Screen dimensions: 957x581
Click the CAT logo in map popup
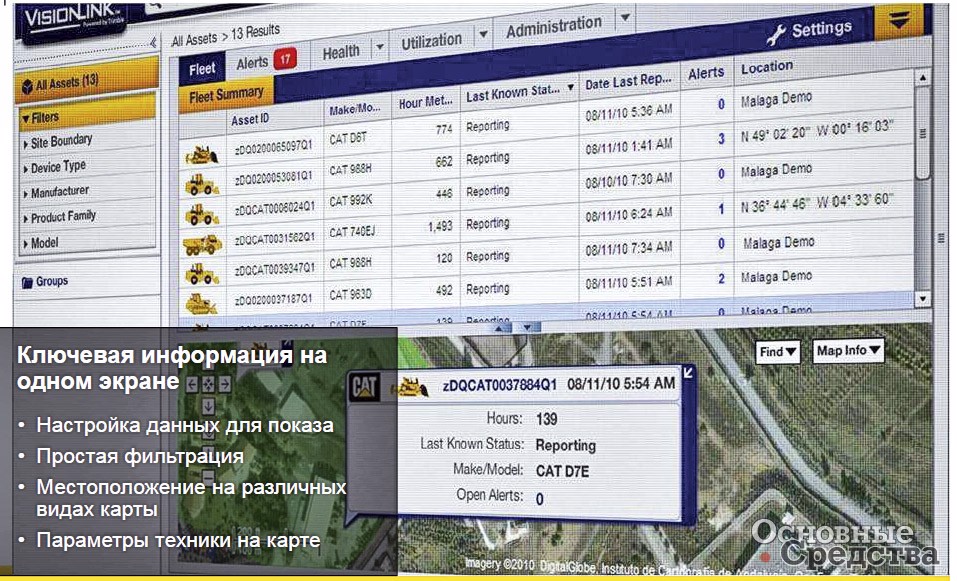[x=364, y=387]
